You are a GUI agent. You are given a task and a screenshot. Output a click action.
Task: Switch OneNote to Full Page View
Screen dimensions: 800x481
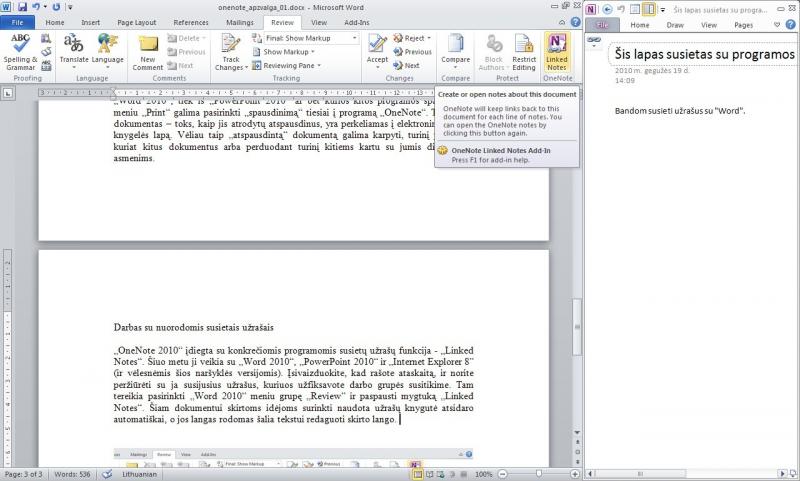click(x=635, y=9)
